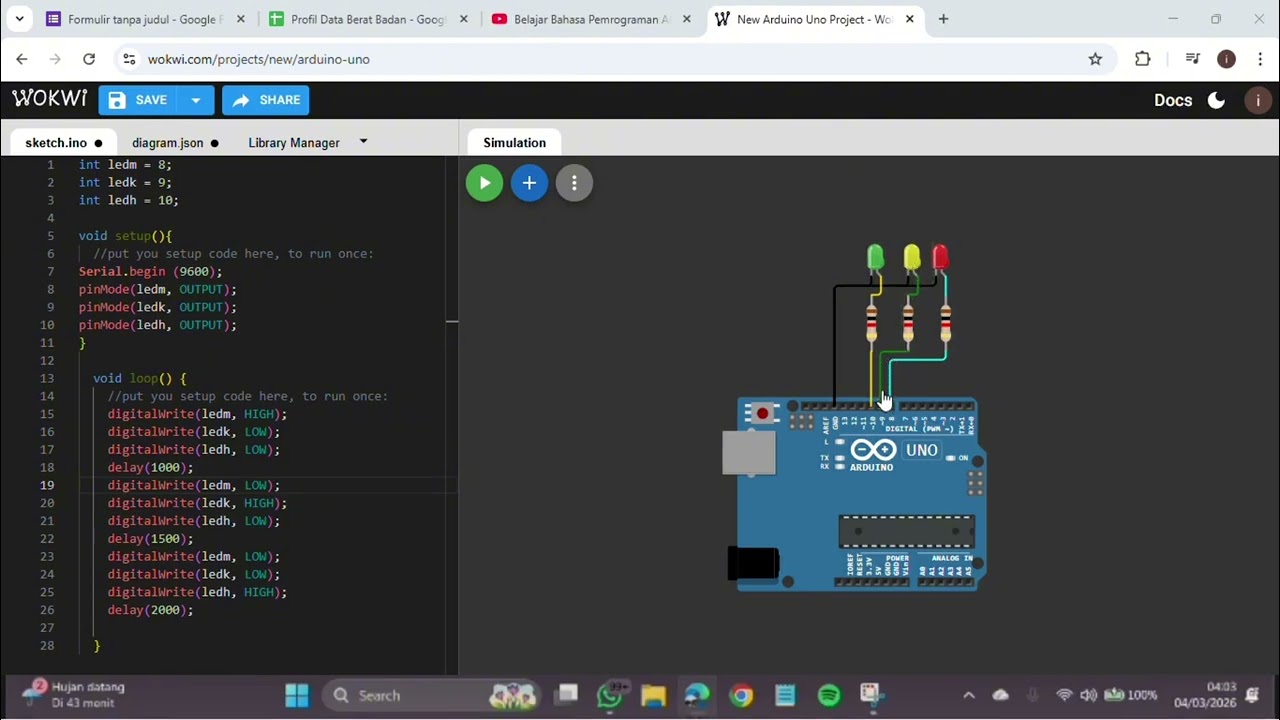The image size is (1280, 720).
Task: Click the 'delay(2000);' code line
Action: pos(150,609)
